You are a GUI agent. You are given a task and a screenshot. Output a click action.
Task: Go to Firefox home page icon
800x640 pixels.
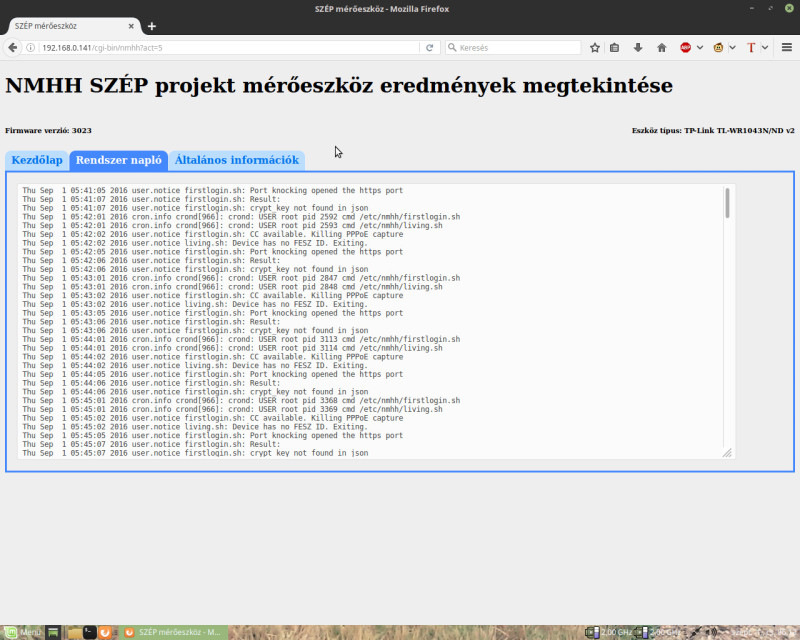(662, 47)
